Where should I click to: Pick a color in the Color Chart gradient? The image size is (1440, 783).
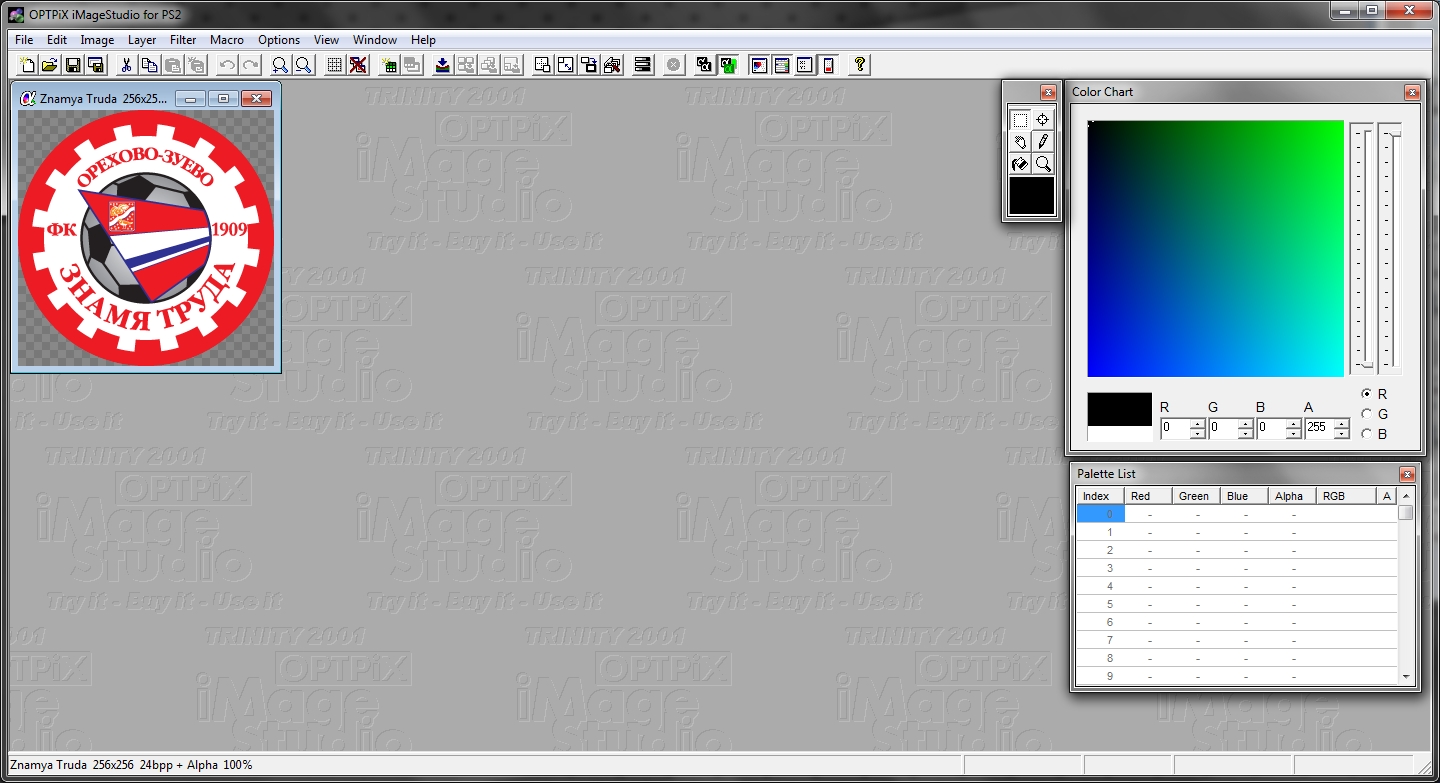pos(1215,248)
